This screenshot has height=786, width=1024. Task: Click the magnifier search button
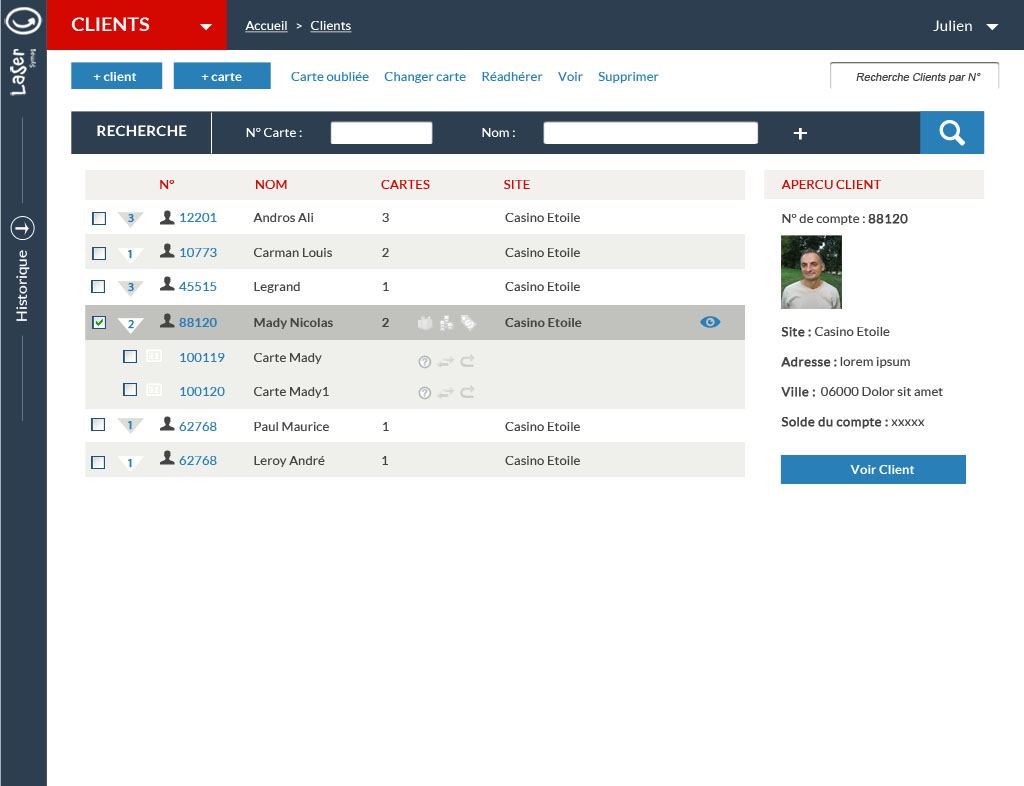[x=951, y=132]
